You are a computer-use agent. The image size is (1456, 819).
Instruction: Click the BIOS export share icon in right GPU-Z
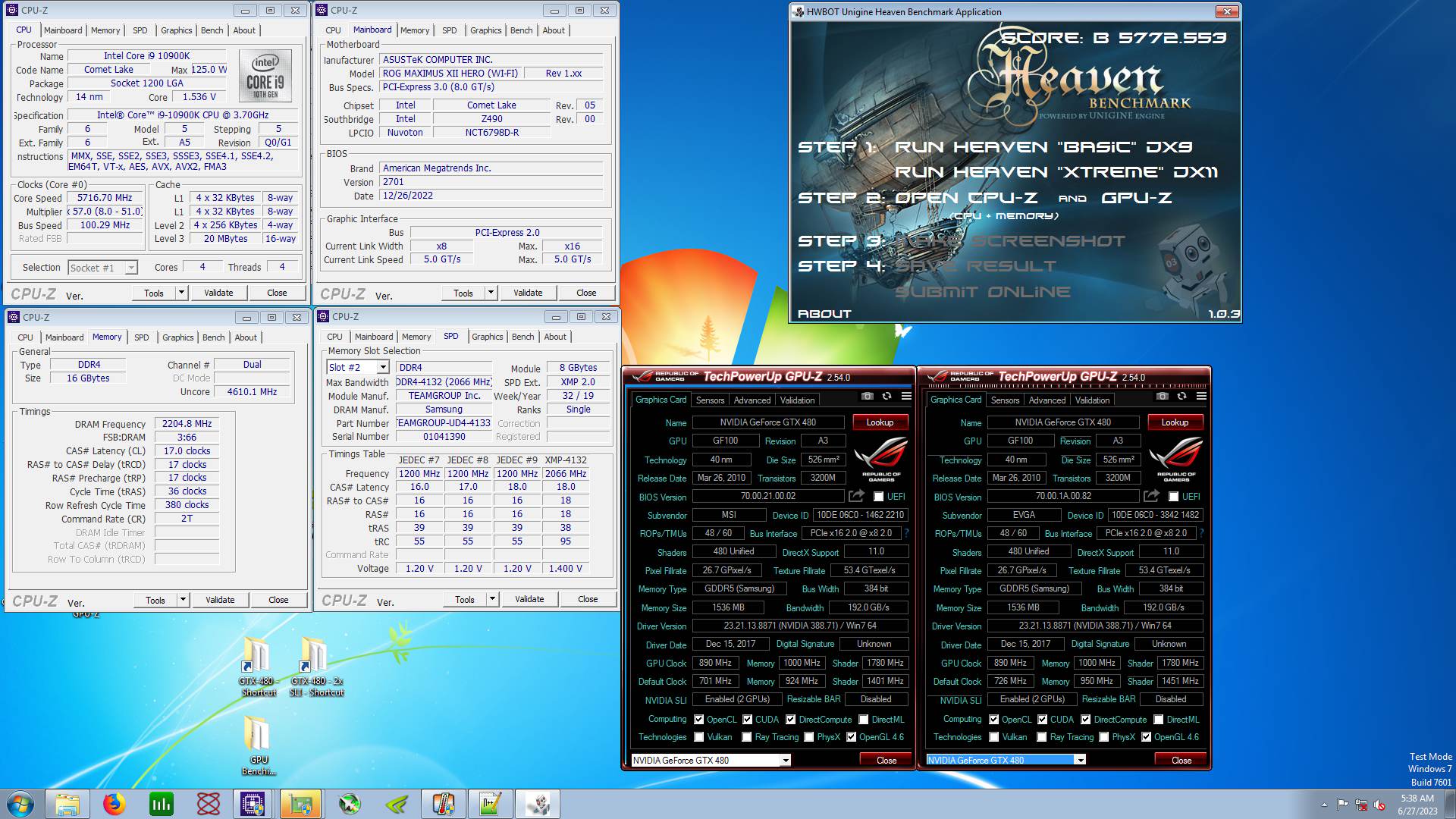click(x=1151, y=496)
